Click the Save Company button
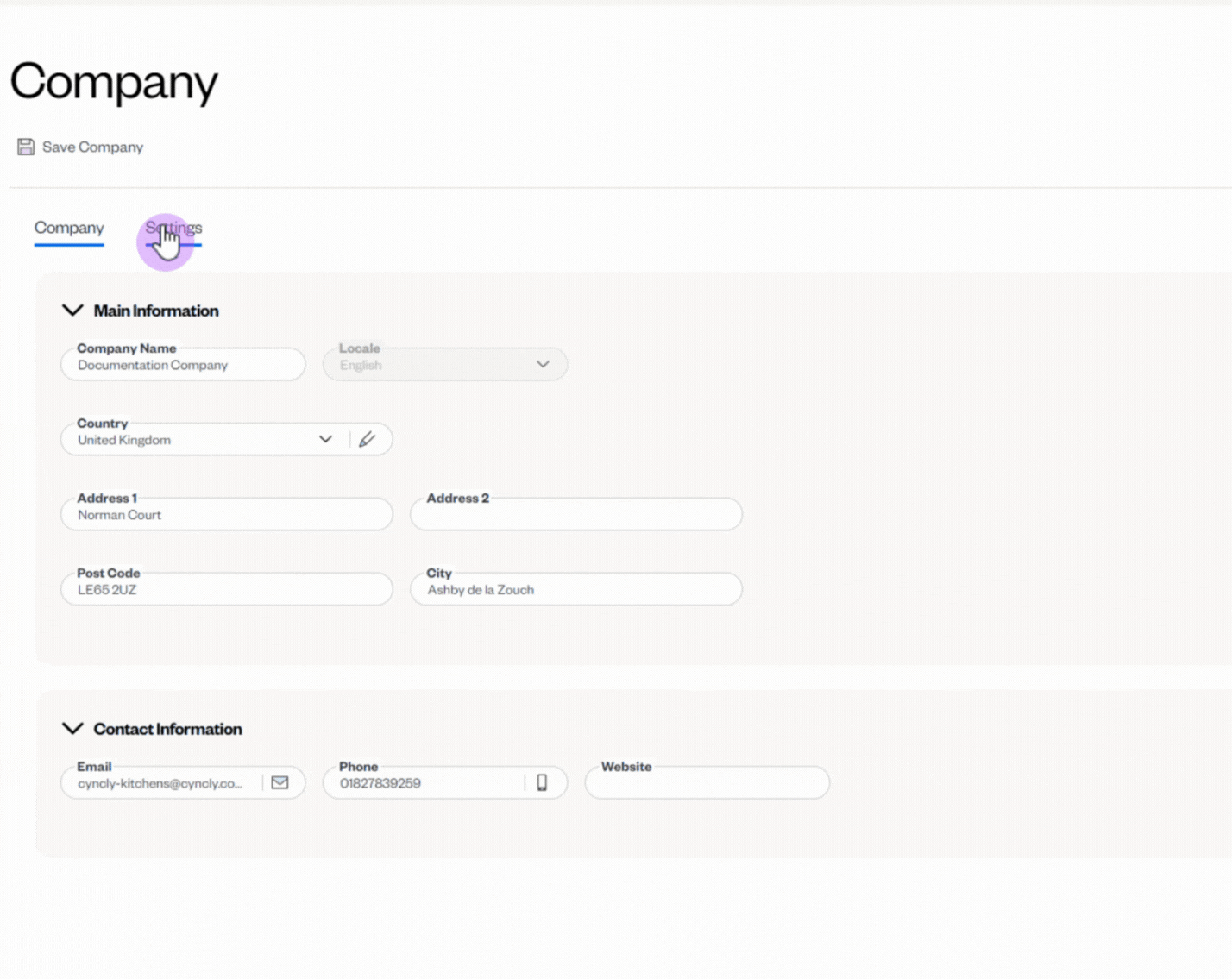The width and height of the screenshot is (1232, 979). [80, 147]
